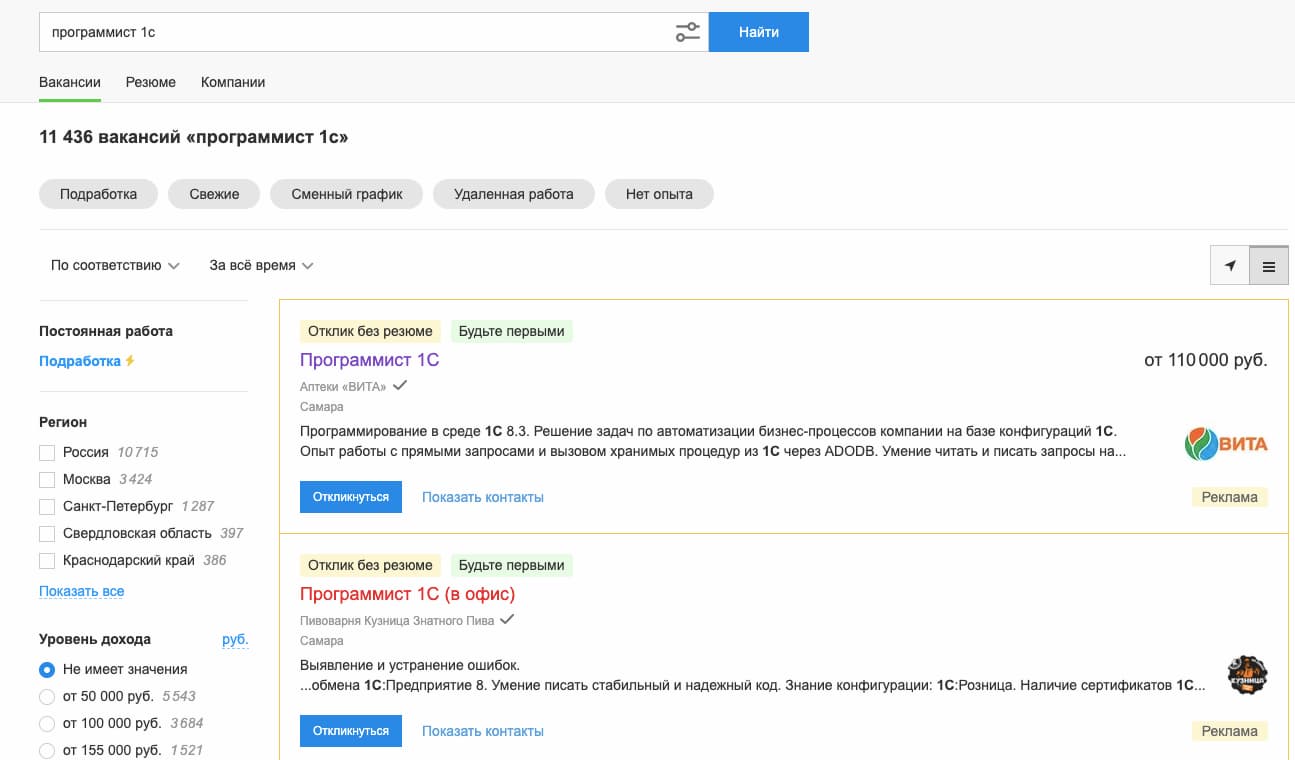Enable the Санкт-Петербург region filter
The image size is (1295, 760).
click(x=47, y=507)
